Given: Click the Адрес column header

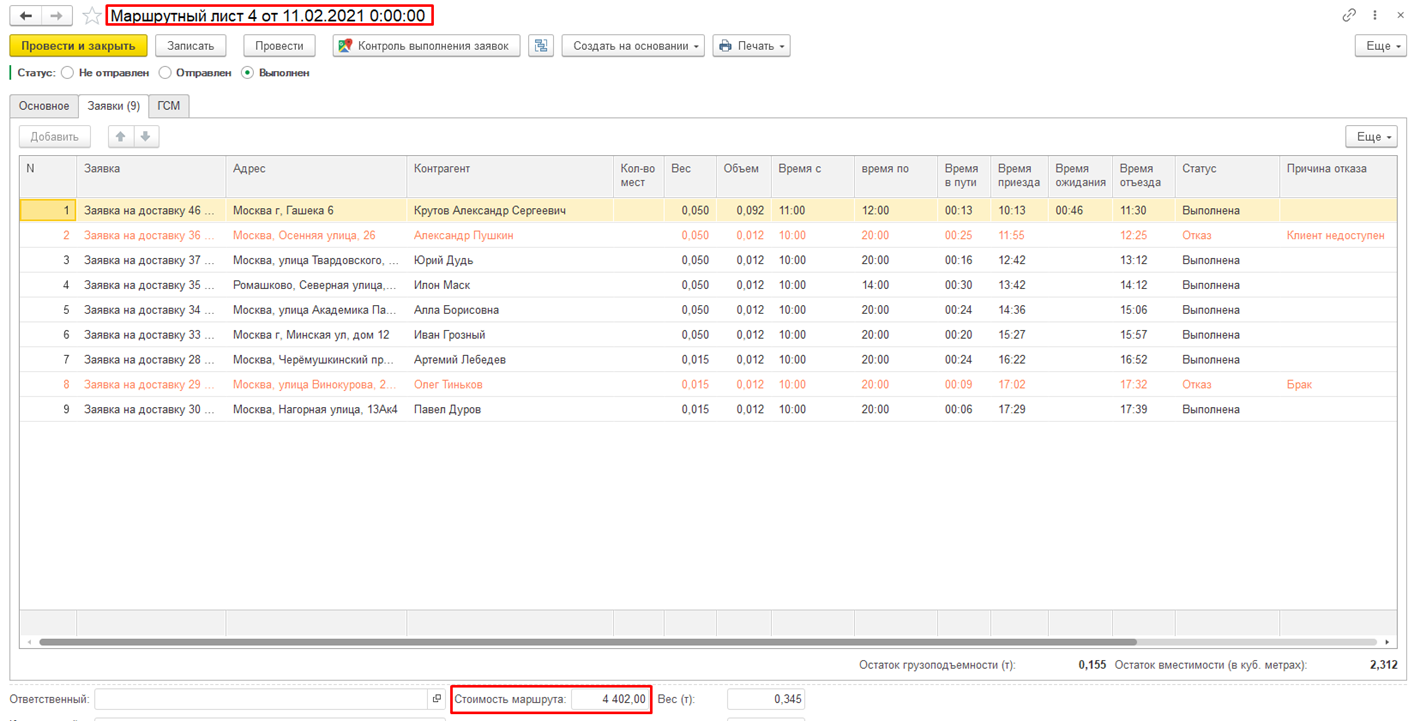Looking at the screenshot, I should point(316,176).
